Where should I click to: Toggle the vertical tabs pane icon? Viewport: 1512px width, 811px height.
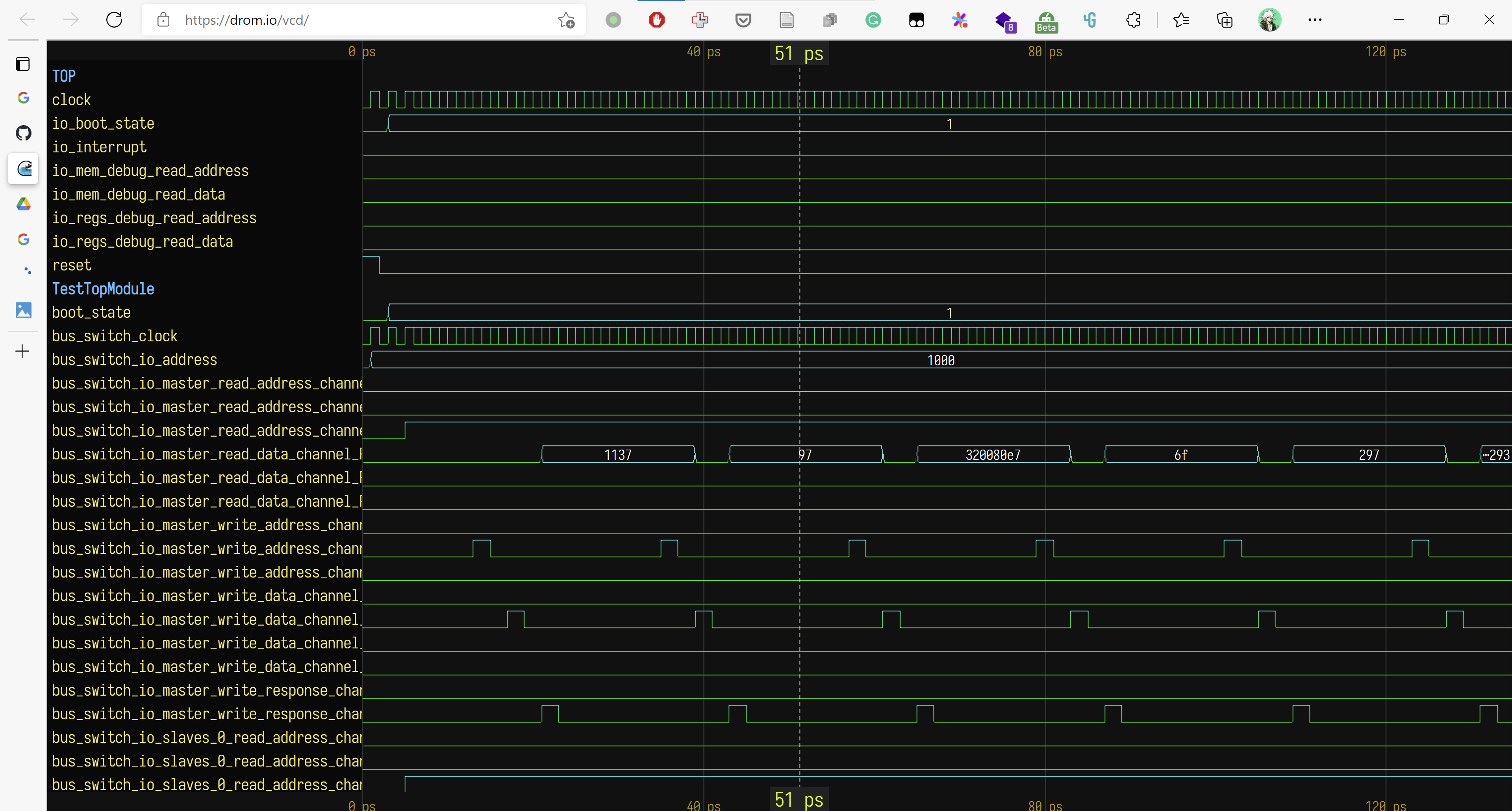[x=22, y=64]
